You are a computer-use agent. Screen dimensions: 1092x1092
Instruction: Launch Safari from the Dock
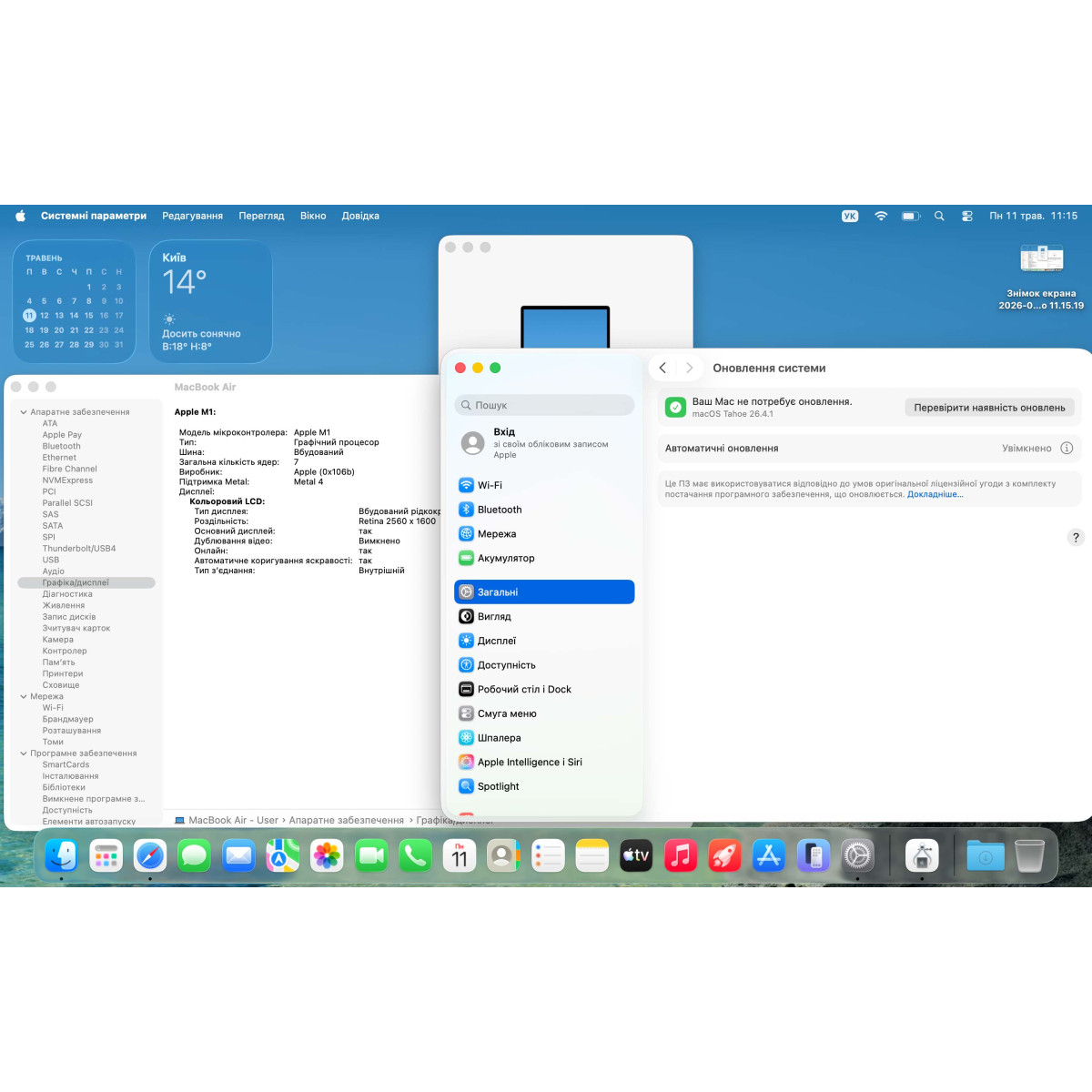150,855
